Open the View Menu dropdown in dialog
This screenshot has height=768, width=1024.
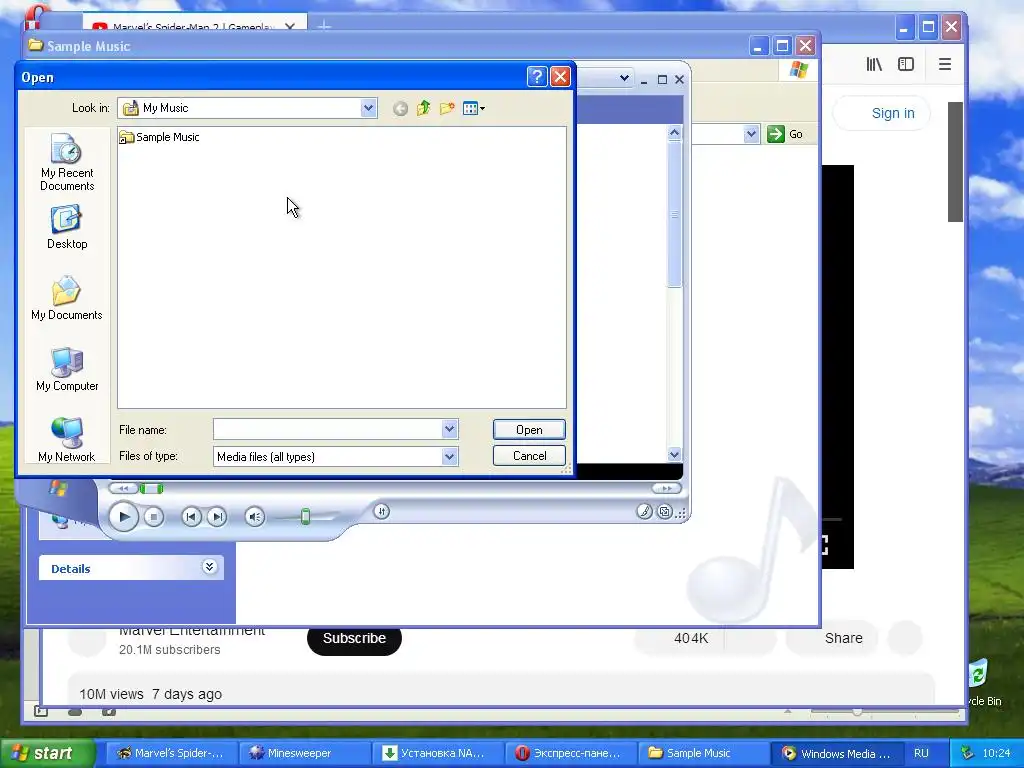474,108
